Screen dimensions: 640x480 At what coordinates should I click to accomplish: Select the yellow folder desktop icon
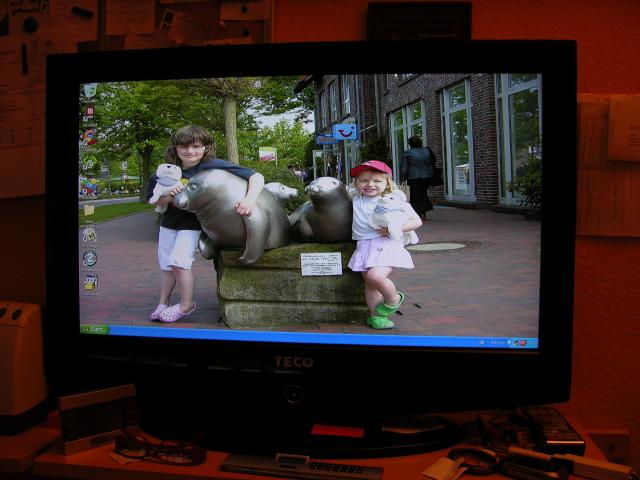(89, 210)
